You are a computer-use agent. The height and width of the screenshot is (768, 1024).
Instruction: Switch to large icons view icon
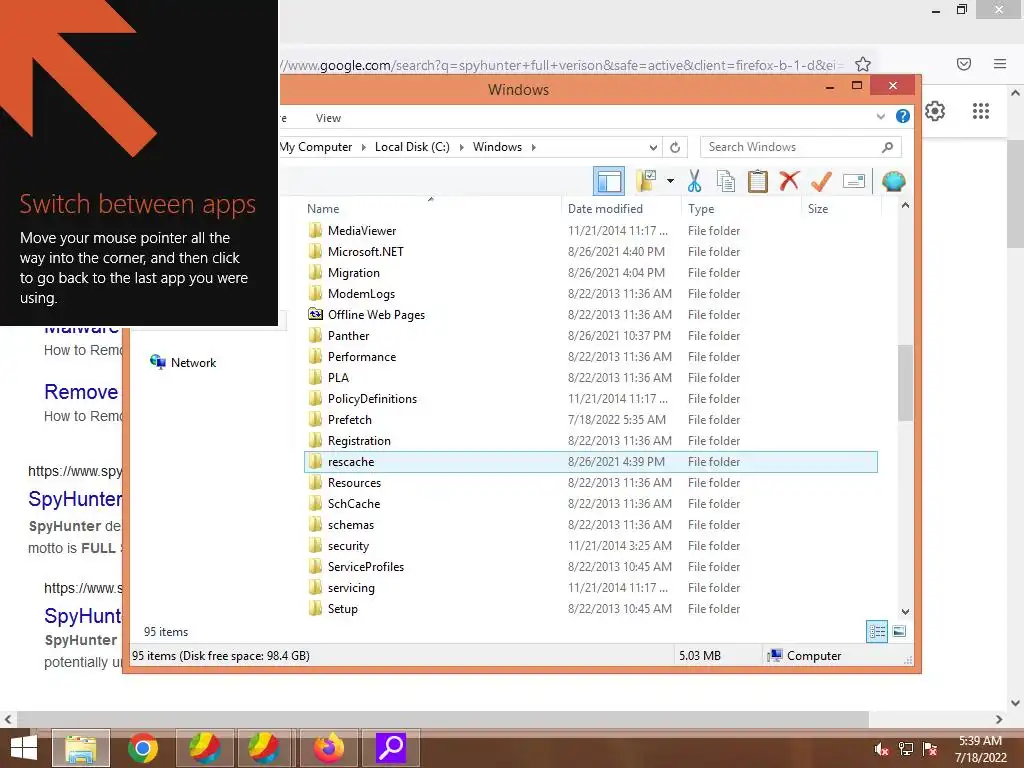pyautogui.click(x=899, y=631)
